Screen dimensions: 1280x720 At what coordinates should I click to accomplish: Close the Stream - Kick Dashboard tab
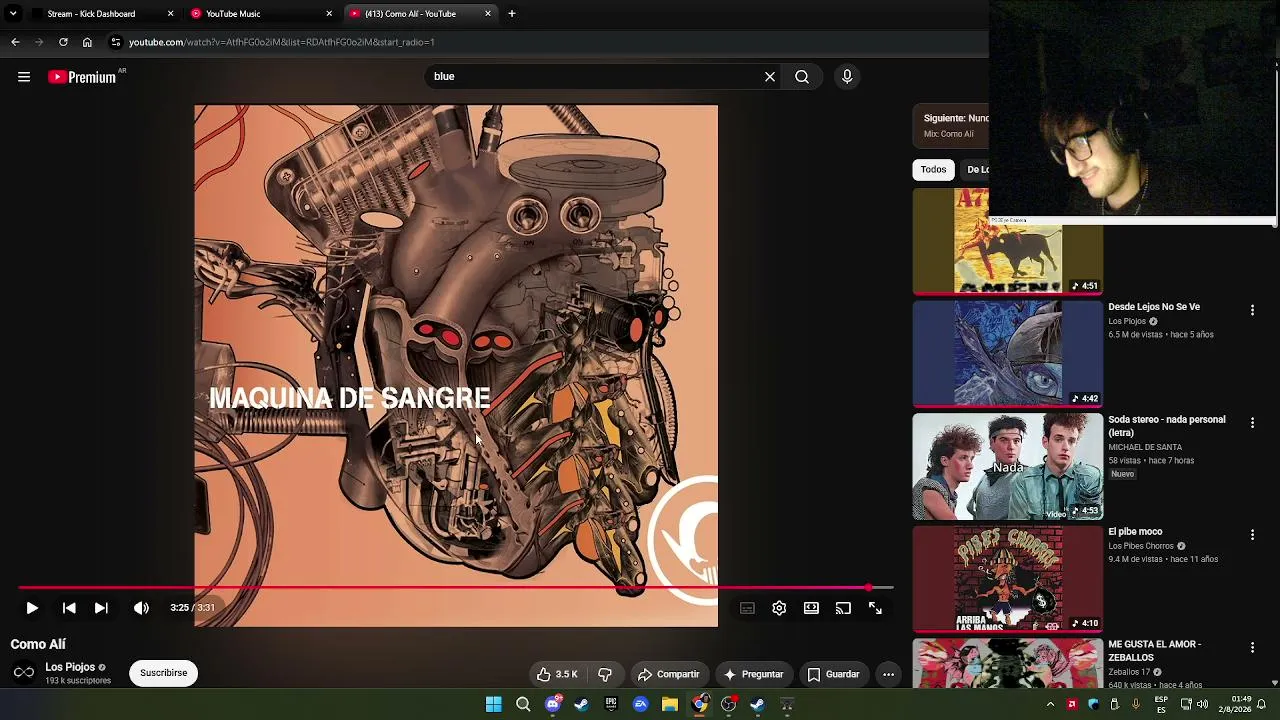[x=170, y=14]
